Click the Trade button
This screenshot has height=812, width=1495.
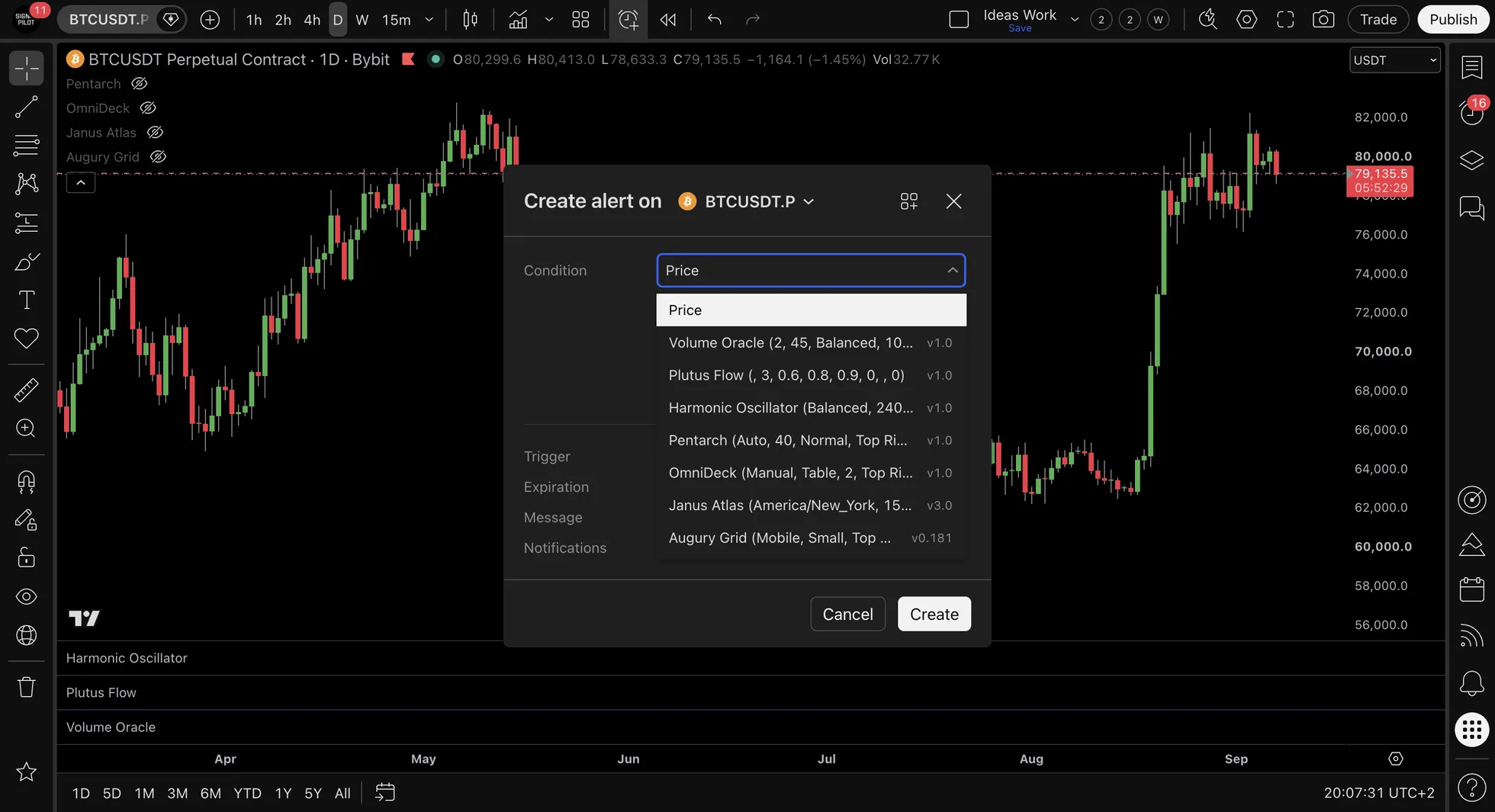pyautogui.click(x=1378, y=20)
